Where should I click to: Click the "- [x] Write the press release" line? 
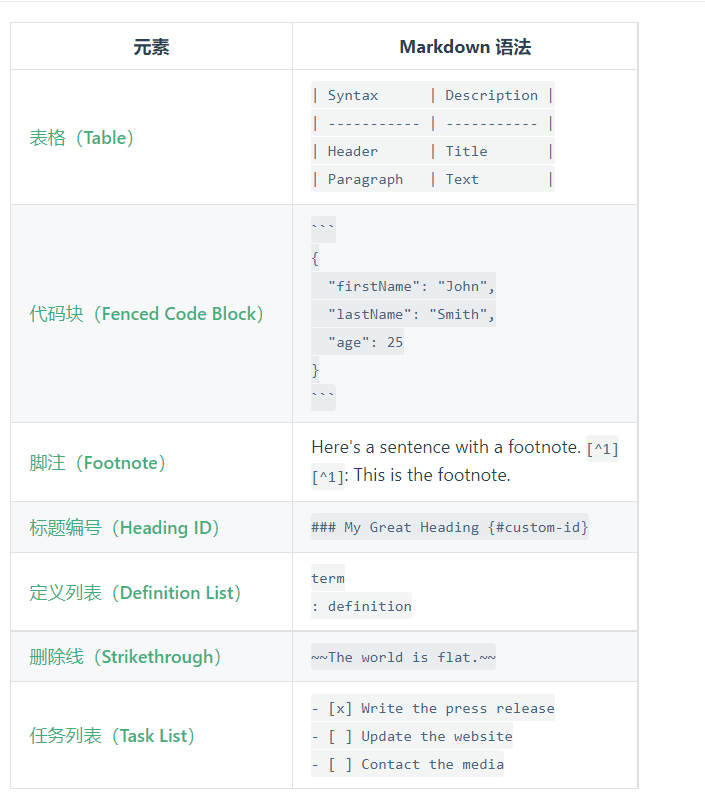[x=433, y=708]
